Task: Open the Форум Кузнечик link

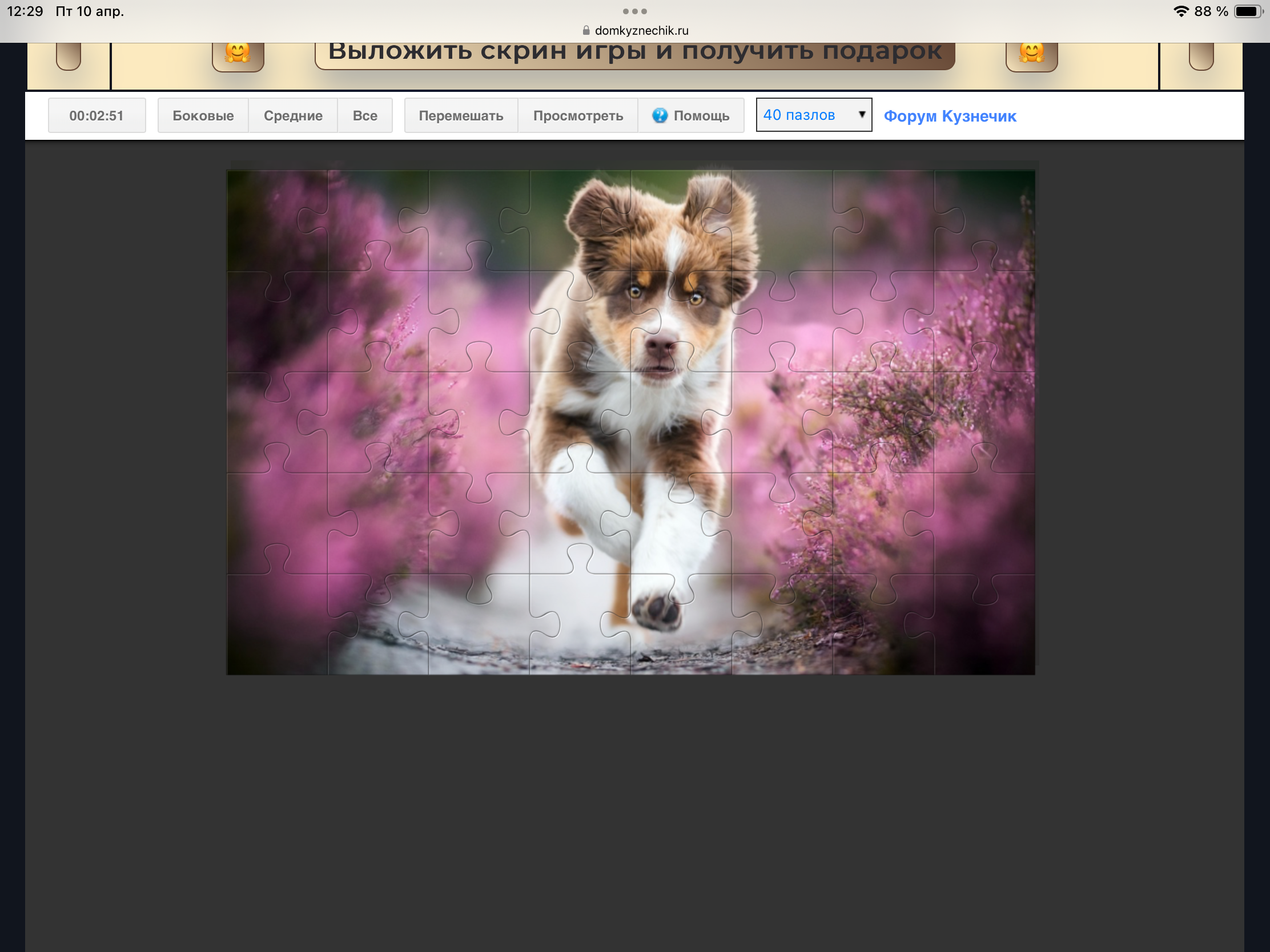Action: point(950,116)
